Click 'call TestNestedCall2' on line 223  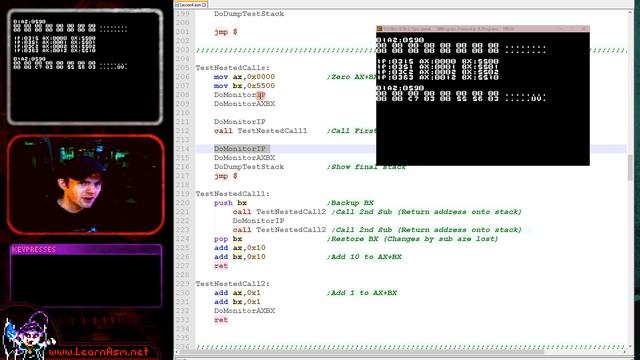pyautogui.click(x=279, y=230)
